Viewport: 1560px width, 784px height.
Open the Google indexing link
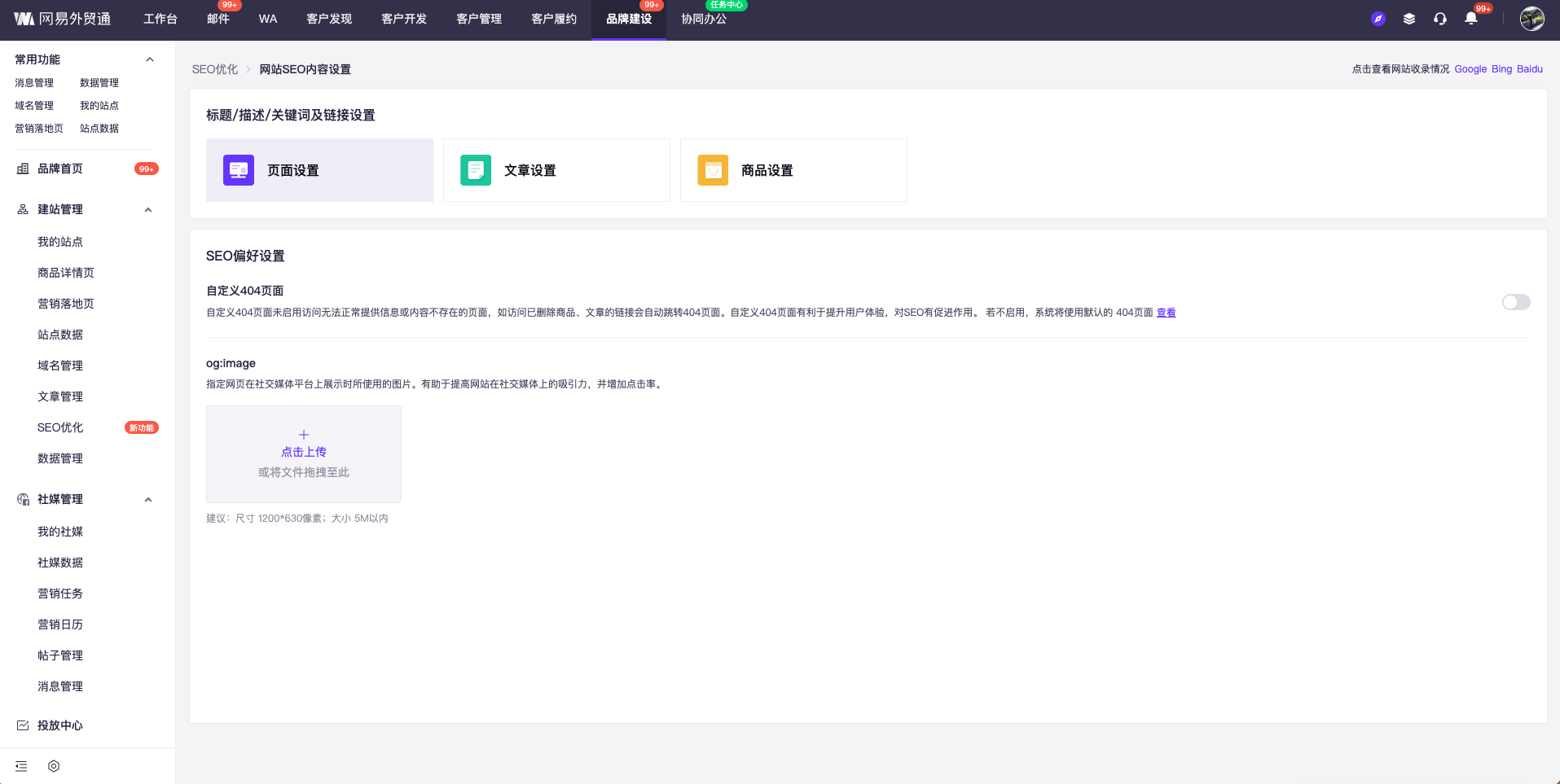point(1470,69)
